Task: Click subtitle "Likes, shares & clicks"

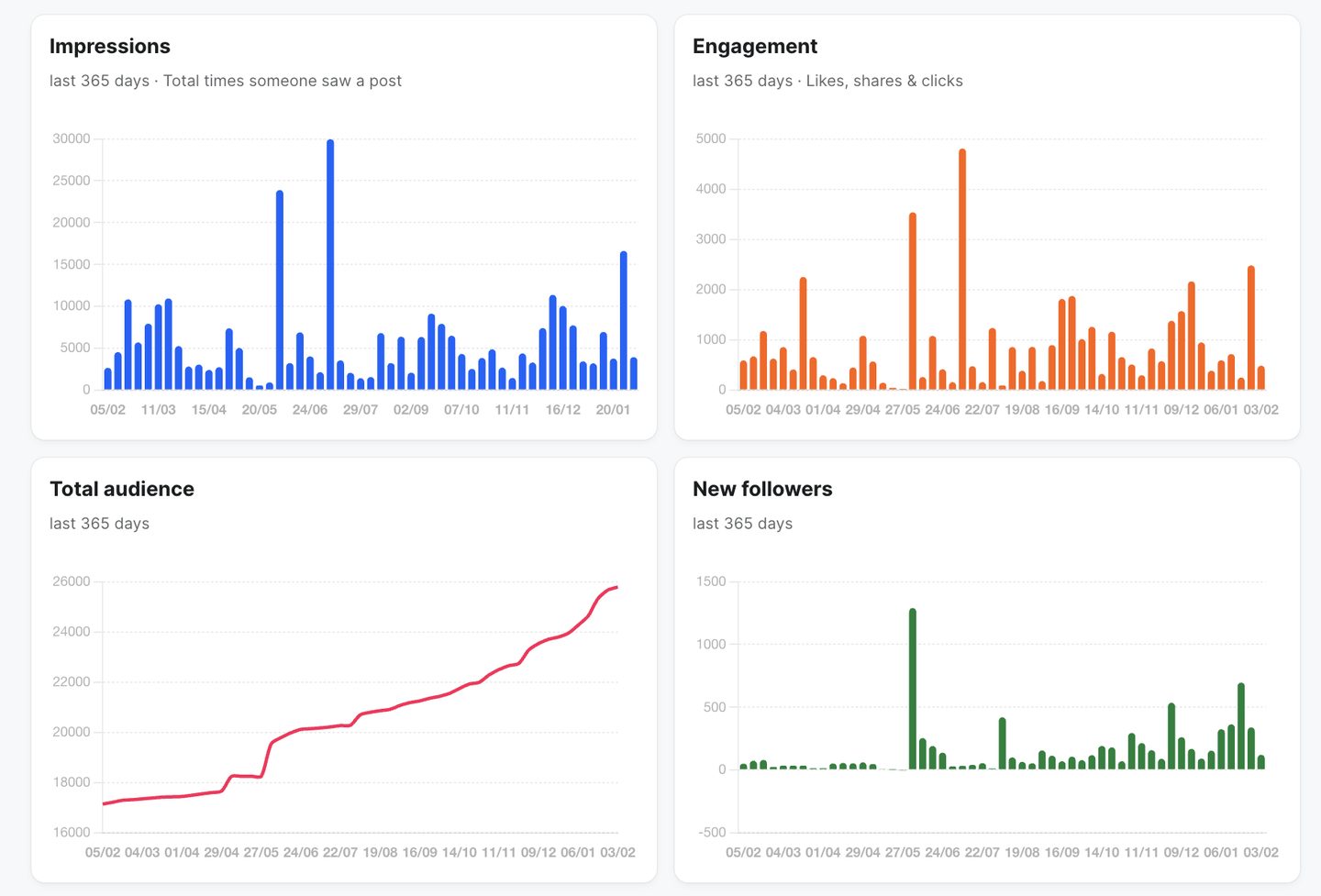Action: tap(884, 81)
